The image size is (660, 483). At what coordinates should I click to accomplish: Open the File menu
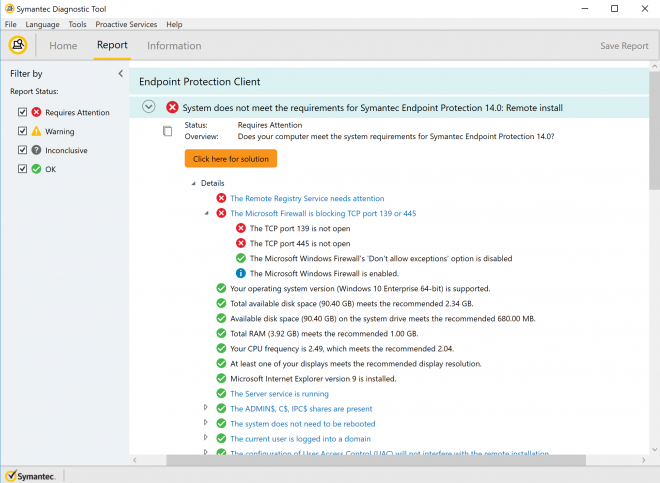[11, 24]
